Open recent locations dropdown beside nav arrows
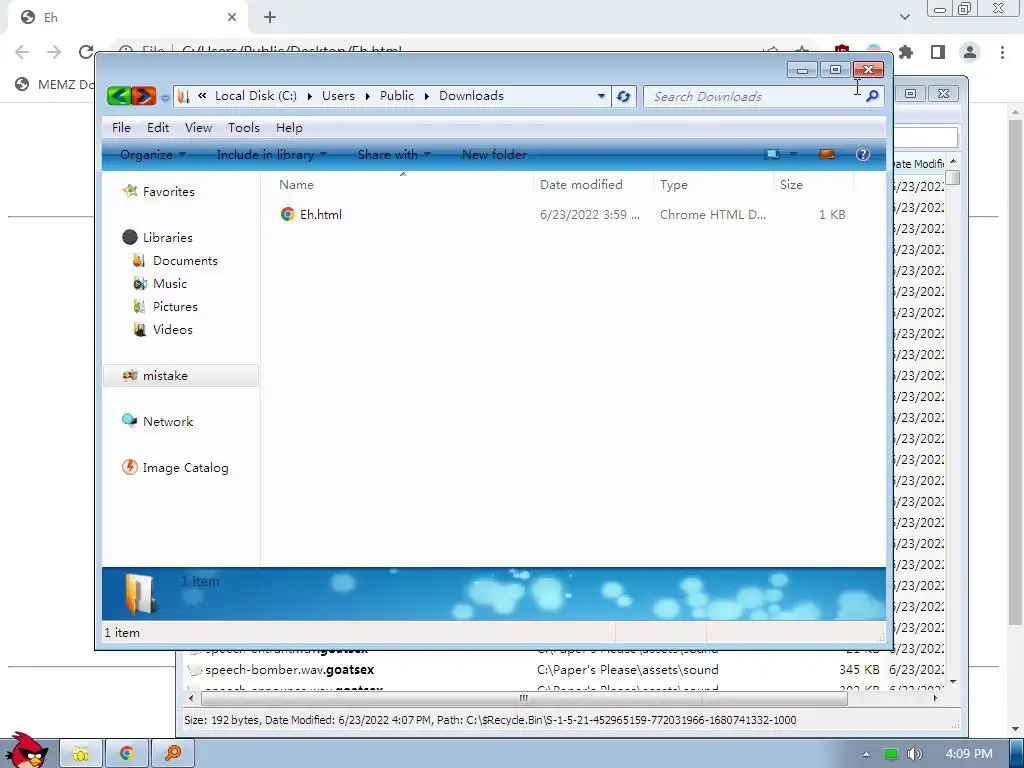Image resolution: width=1024 pixels, height=768 pixels. pos(165,98)
